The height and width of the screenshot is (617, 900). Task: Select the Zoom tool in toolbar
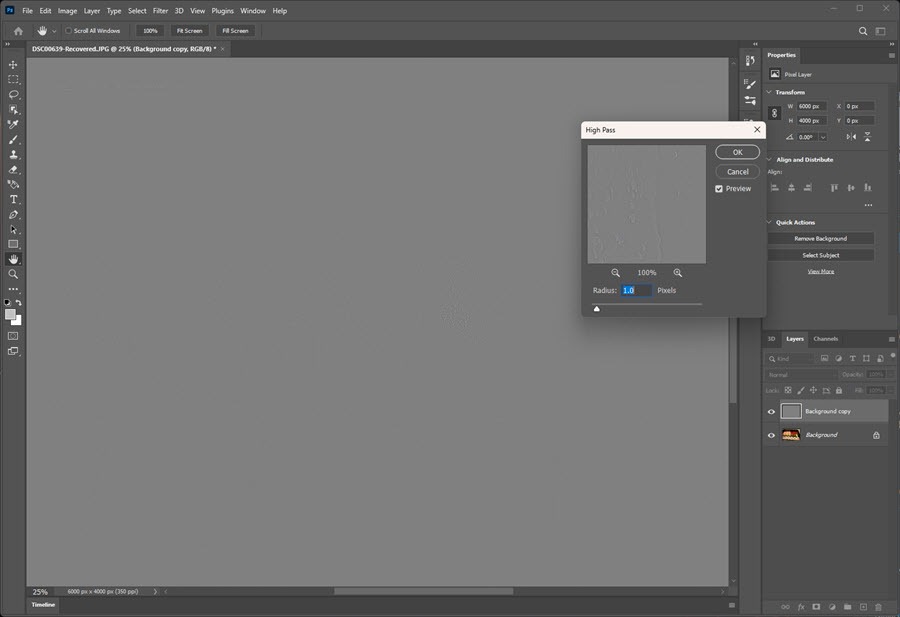tap(13, 274)
